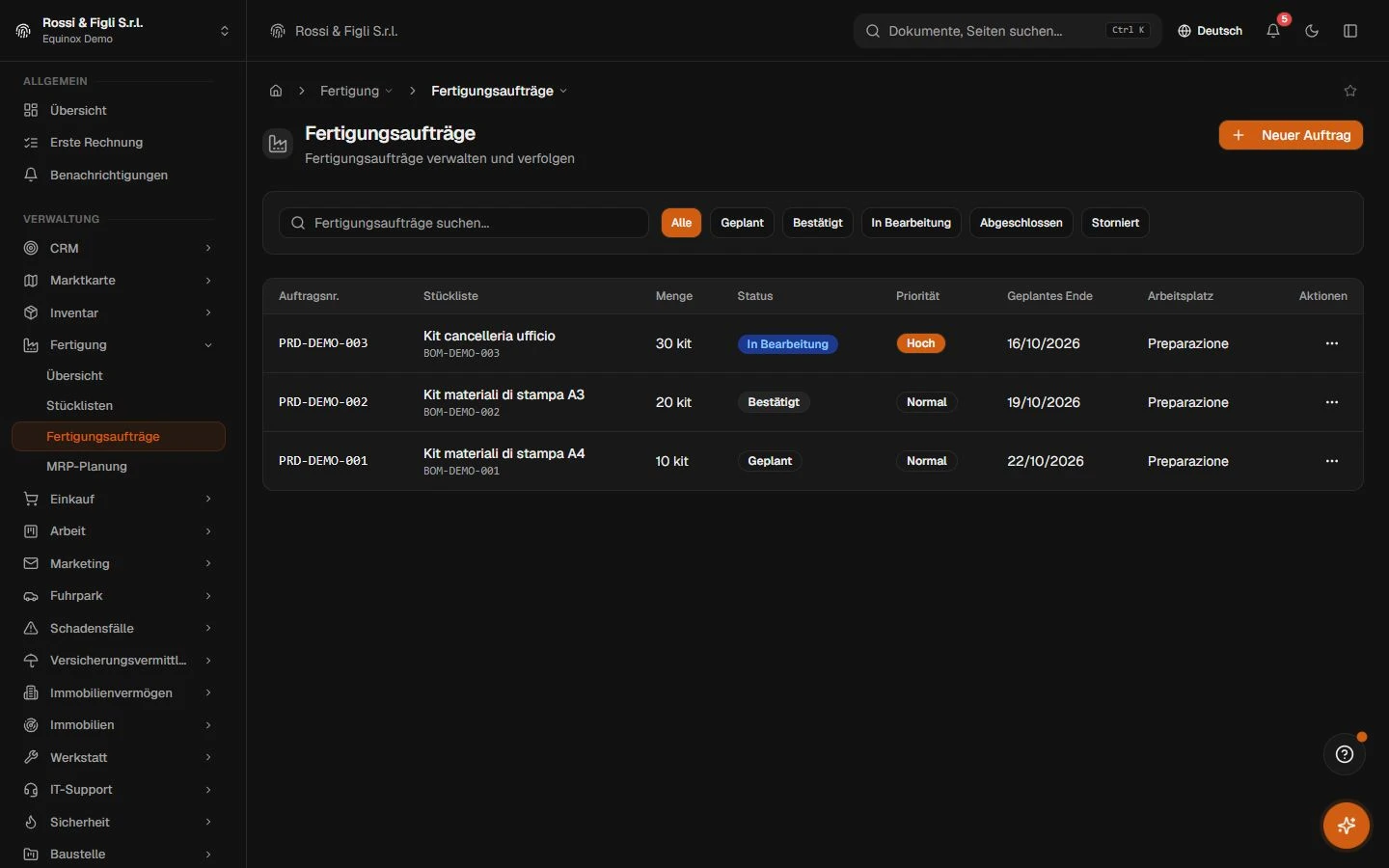
Task: Click the home breadcrumb icon
Action: (x=276, y=91)
